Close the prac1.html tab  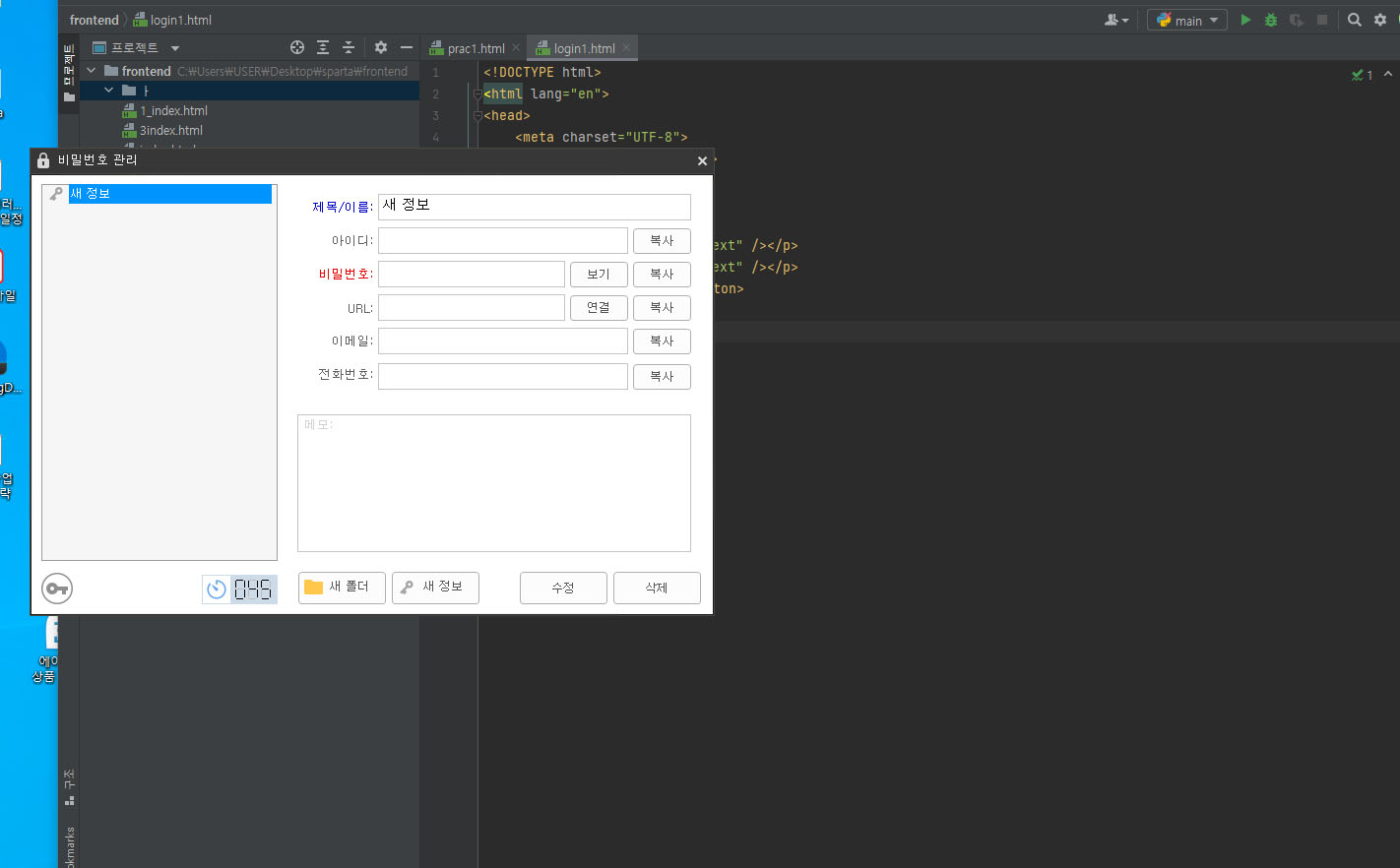pyautogui.click(x=516, y=47)
